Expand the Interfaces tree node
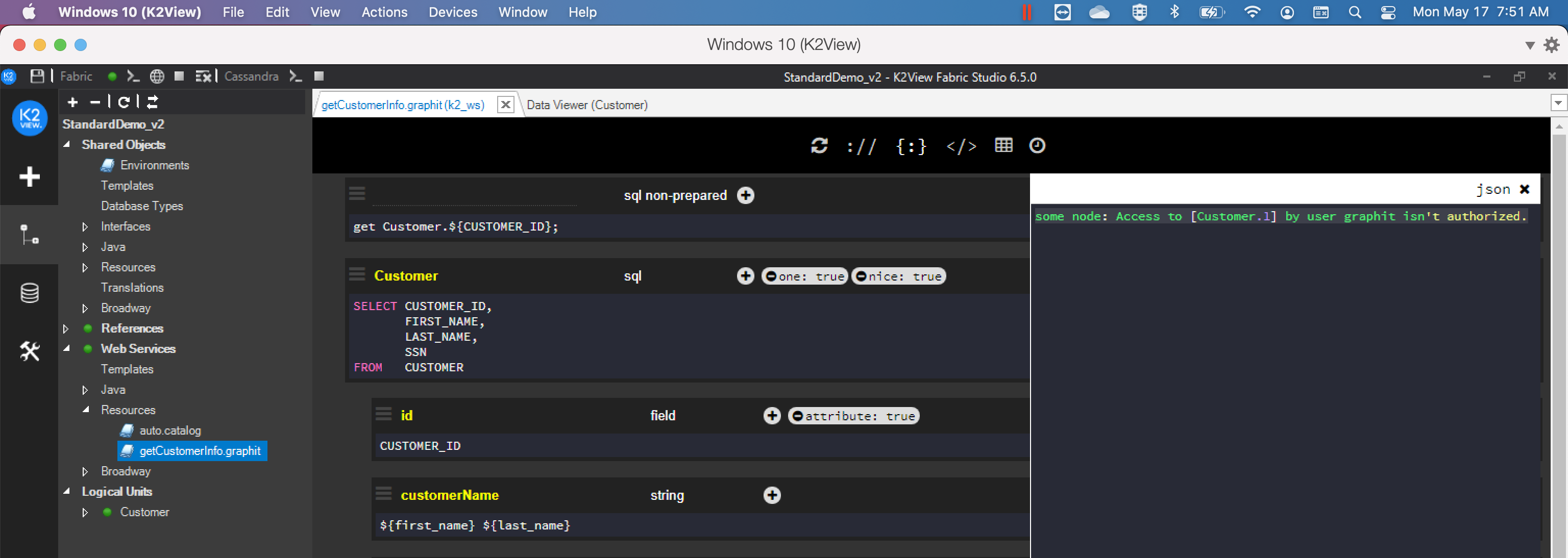Image resolution: width=1568 pixels, height=558 pixels. pos(85,226)
